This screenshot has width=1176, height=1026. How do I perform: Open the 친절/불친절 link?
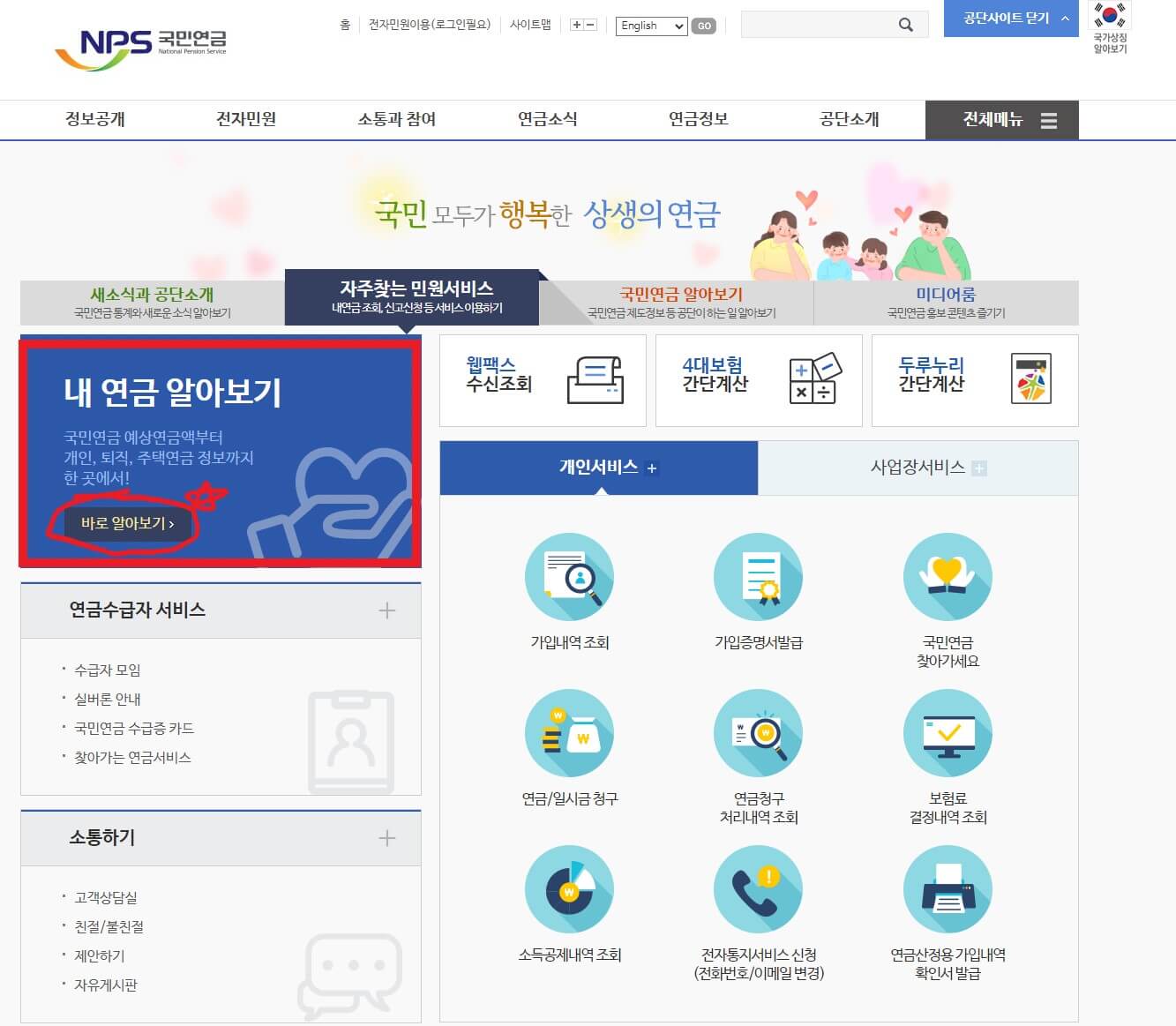(109, 926)
